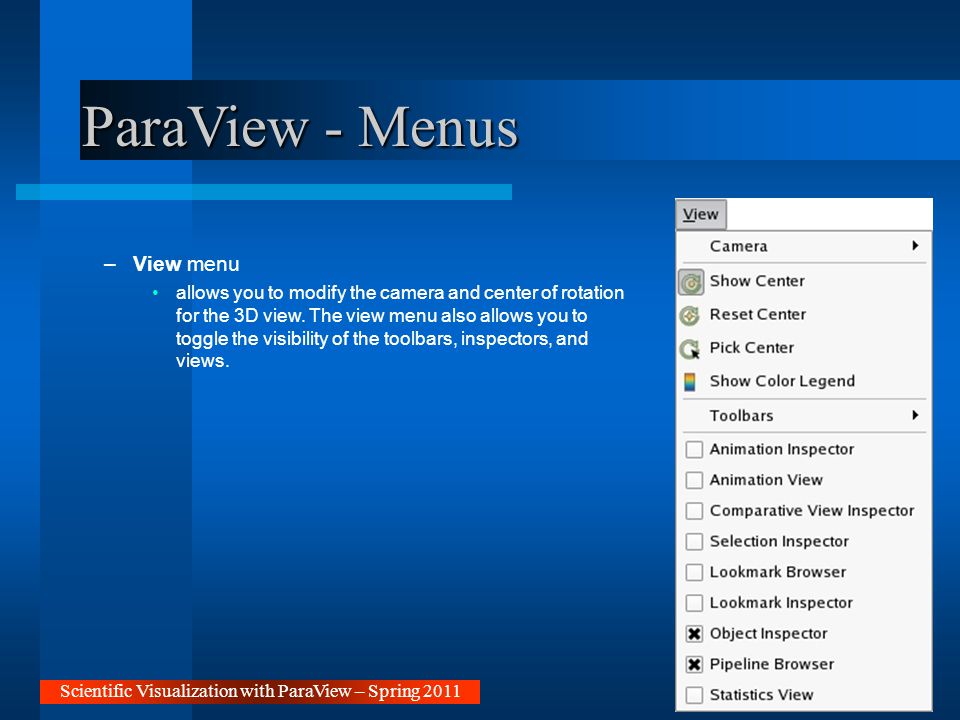The height and width of the screenshot is (720, 960).
Task: Click the paragraph about camera and rotation
Action: point(399,326)
